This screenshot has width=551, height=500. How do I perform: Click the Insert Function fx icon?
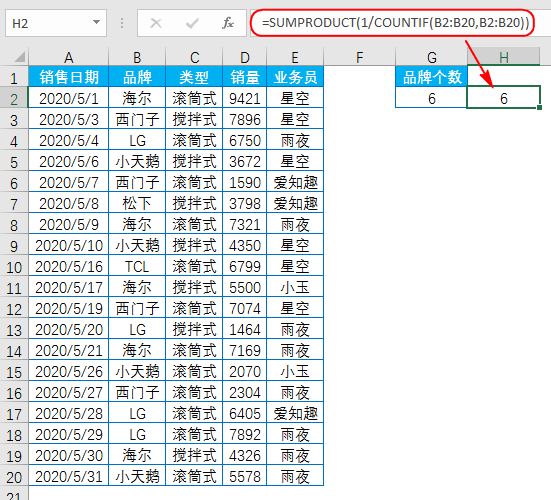(228, 23)
